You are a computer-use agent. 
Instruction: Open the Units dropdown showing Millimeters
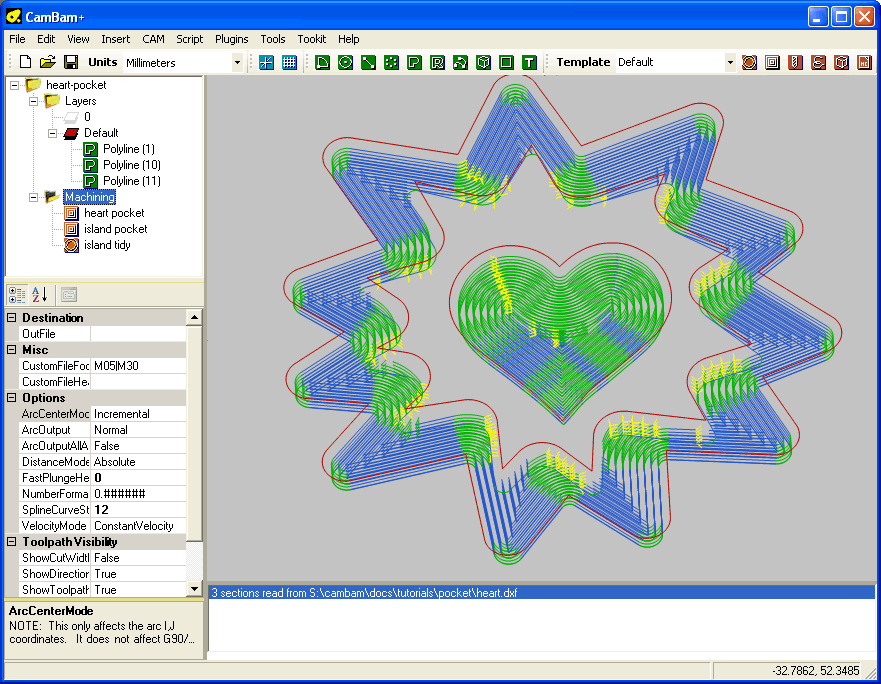pyautogui.click(x=237, y=63)
